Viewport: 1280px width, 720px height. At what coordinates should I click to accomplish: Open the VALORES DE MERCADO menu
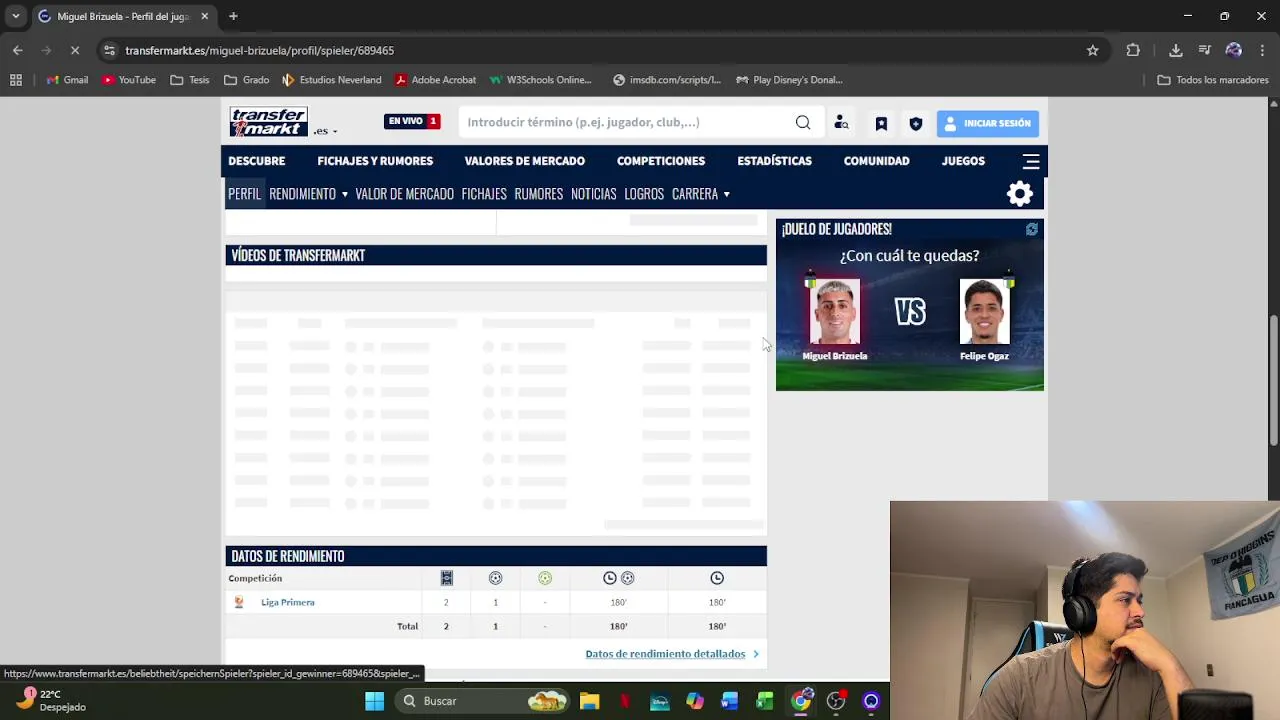tap(524, 161)
